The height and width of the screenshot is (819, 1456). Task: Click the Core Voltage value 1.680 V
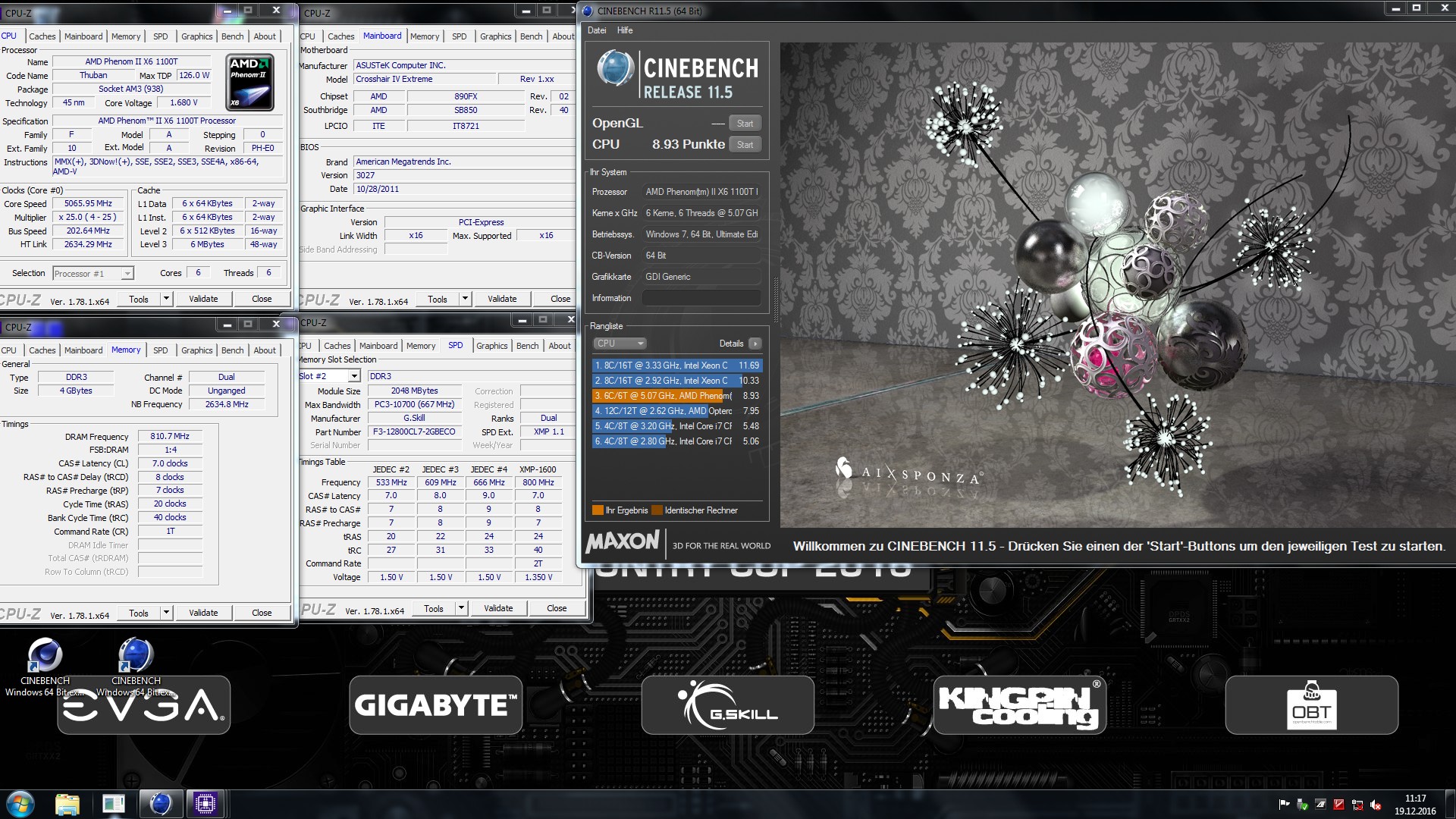pos(184,103)
